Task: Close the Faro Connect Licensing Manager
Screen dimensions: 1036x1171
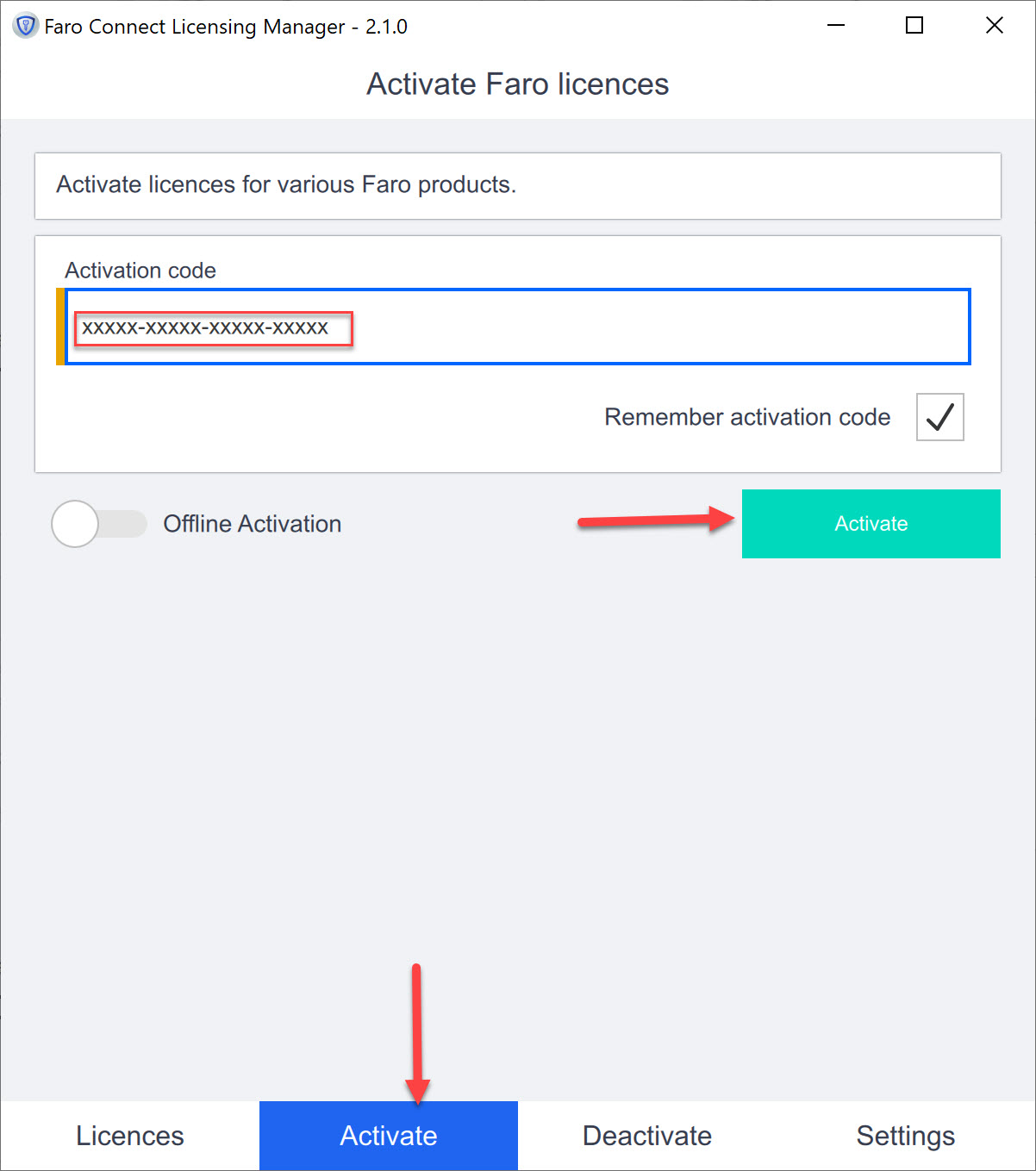Action: pyautogui.click(x=994, y=26)
